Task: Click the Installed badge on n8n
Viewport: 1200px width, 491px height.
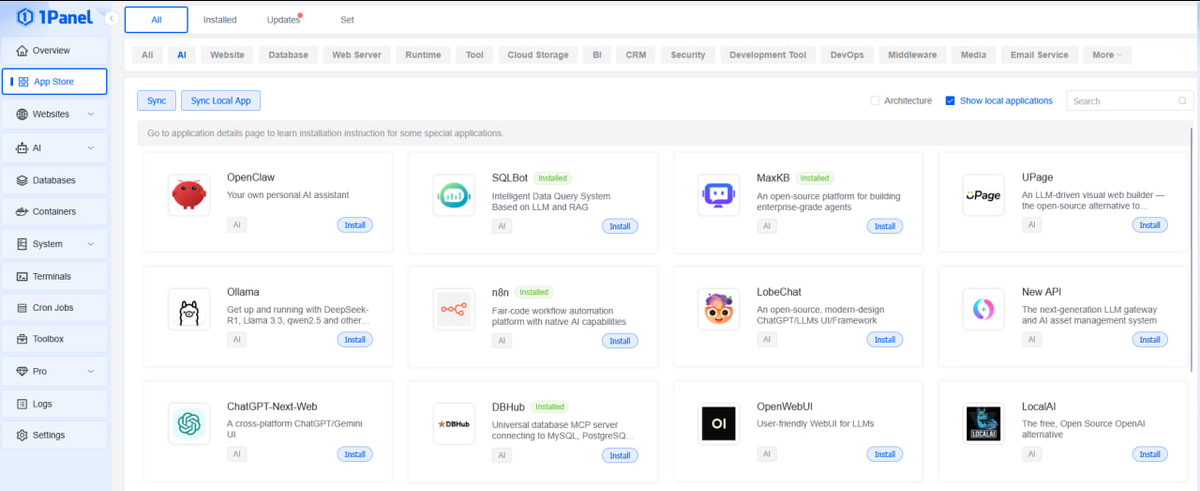Action: pos(534,292)
